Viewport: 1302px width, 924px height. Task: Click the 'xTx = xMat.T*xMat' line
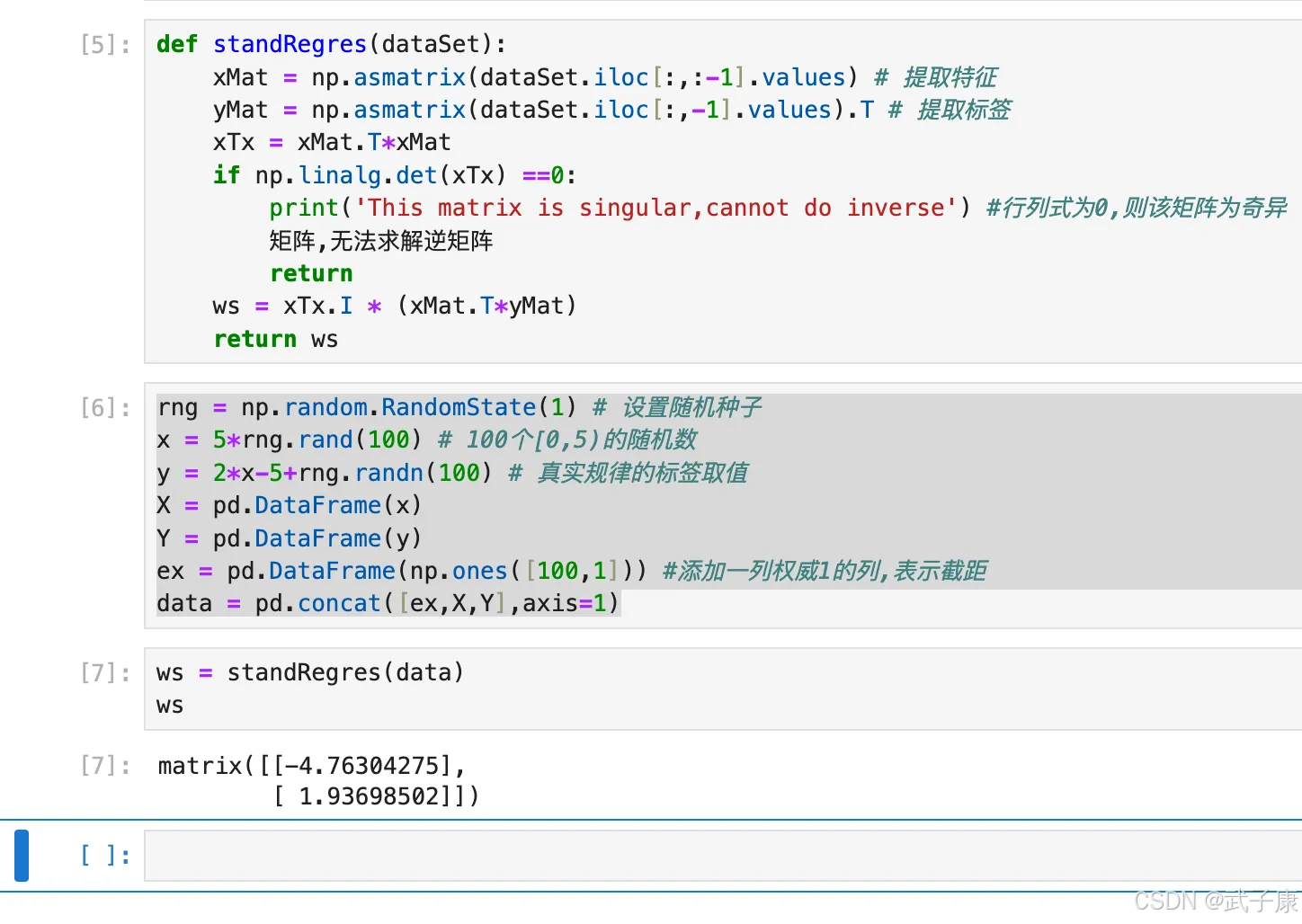[x=332, y=142]
